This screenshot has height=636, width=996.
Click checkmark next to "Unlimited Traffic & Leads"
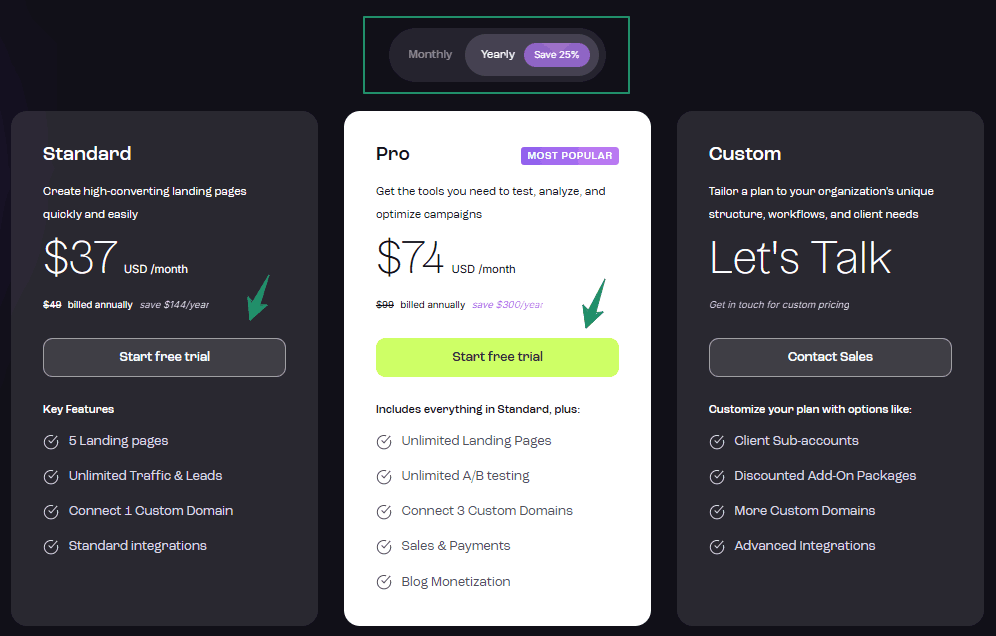point(51,475)
